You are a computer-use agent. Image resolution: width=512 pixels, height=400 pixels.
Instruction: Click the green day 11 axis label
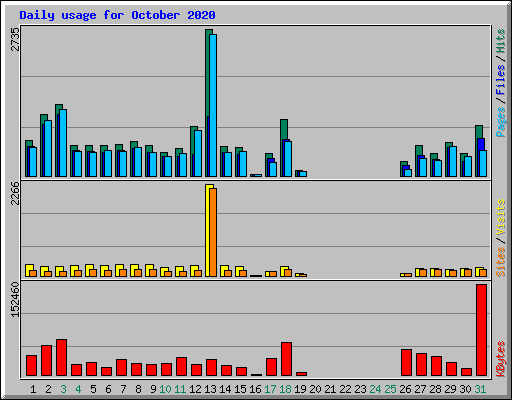tap(180, 389)
